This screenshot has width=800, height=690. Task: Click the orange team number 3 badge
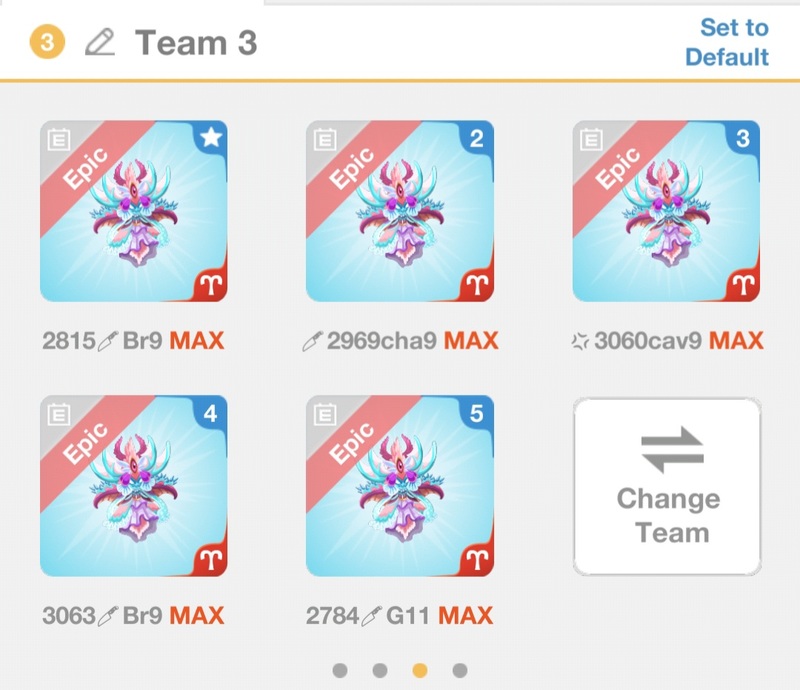[47, 42]
